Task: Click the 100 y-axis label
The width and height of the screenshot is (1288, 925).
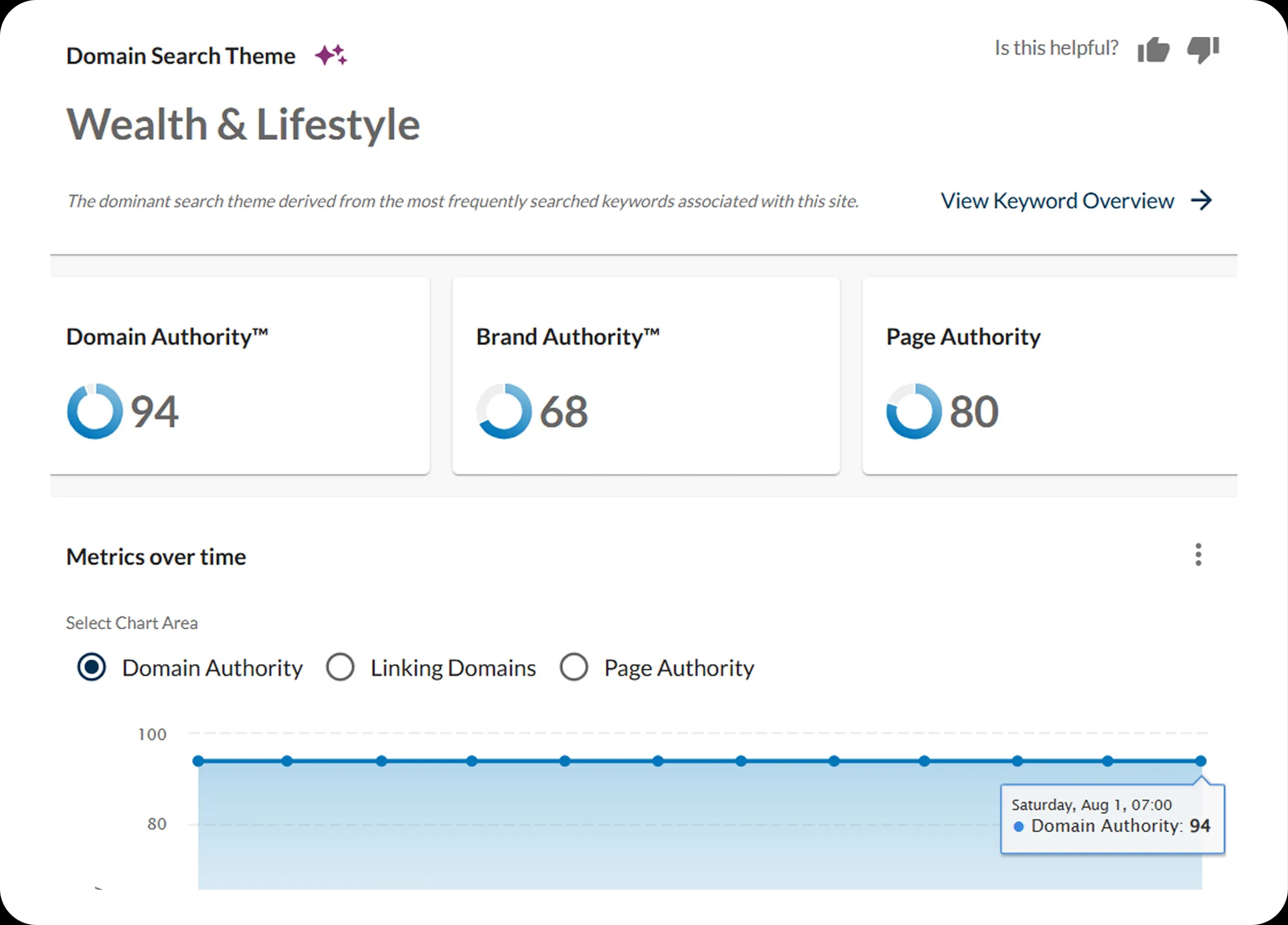Action: 152,734
